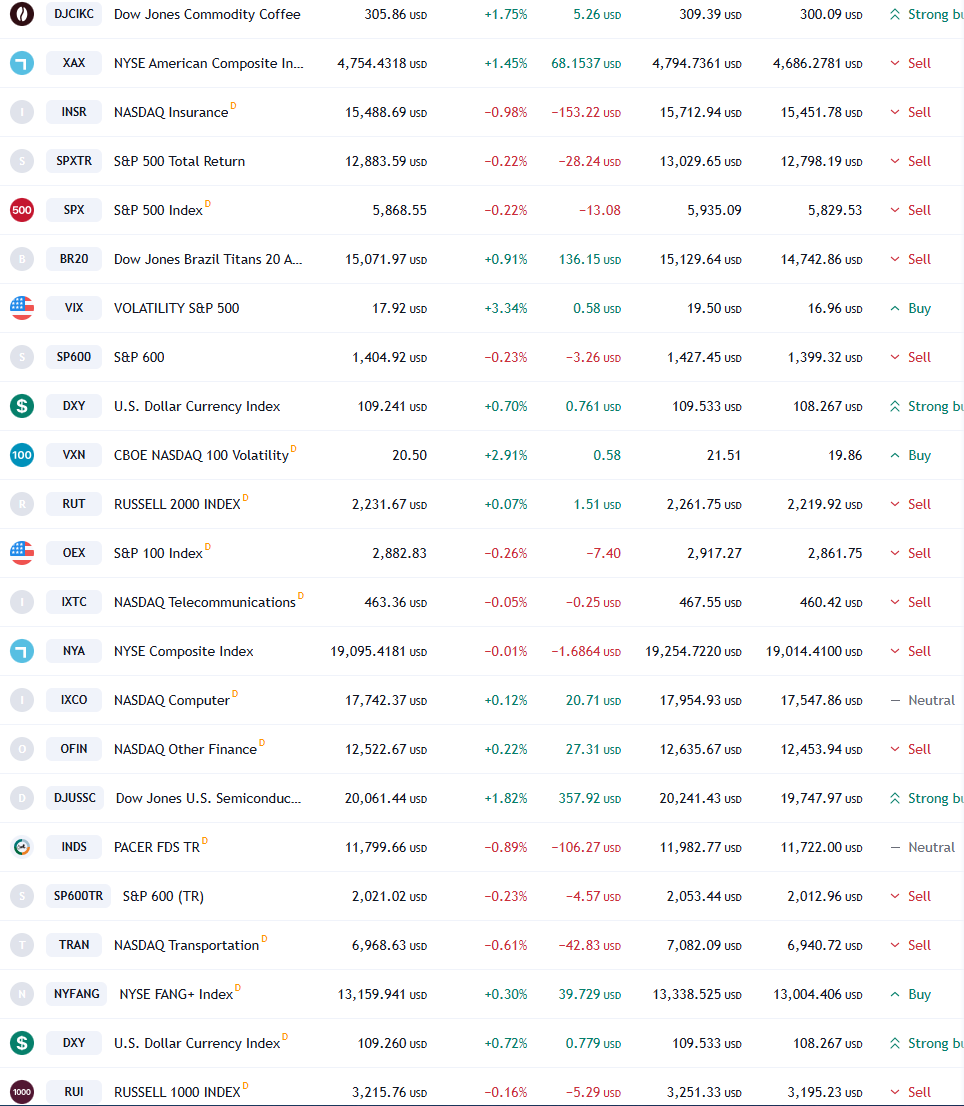Open the VIX ticker badge
Viewport: 964px width, 1106px height.
coord(74,308)
